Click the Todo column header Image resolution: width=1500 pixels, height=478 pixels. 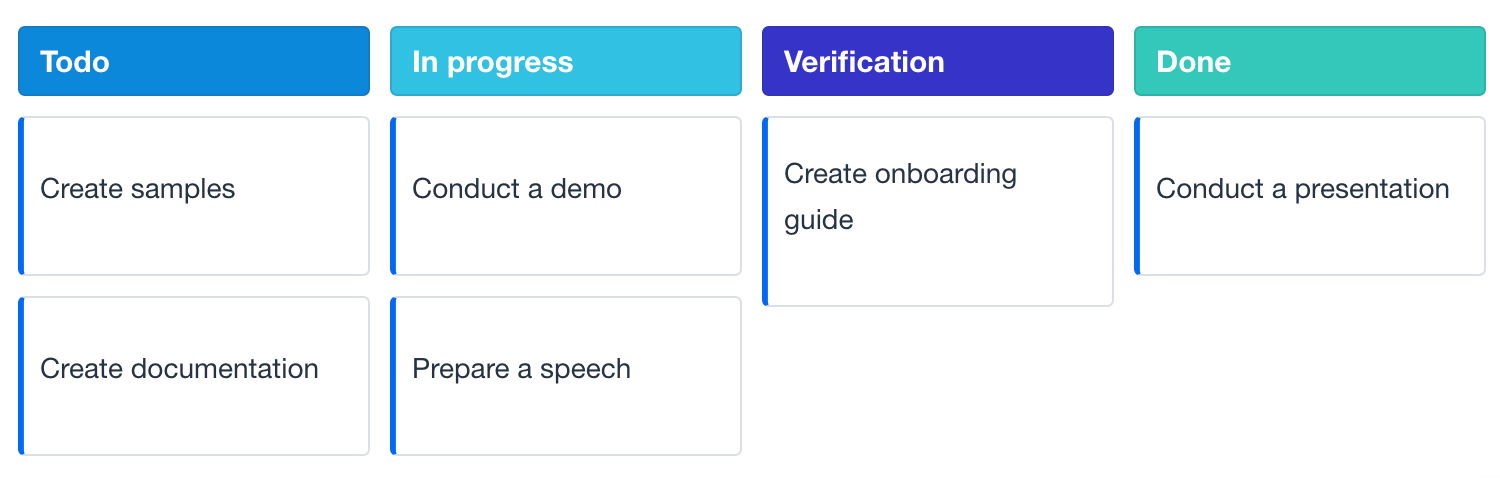(x=194, y=61)
